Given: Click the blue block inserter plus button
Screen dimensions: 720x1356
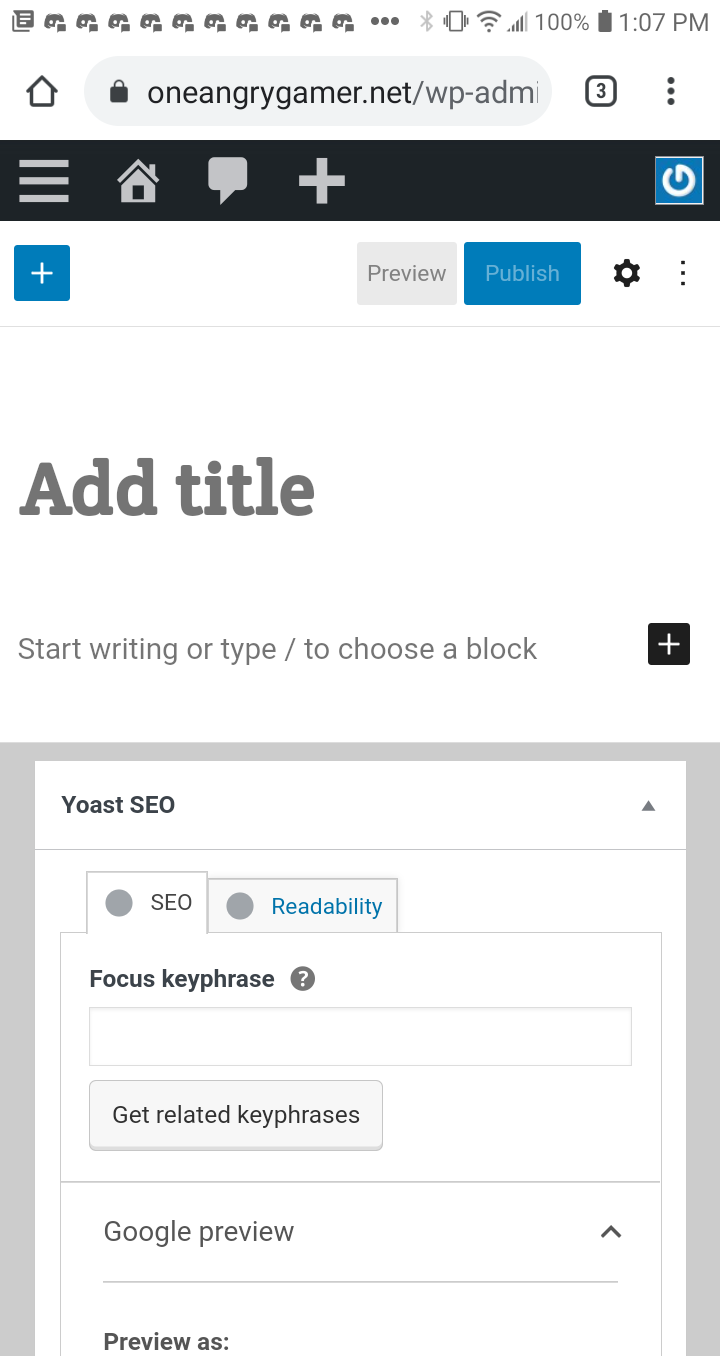Looking at the screenshot, I should (42, 273).
